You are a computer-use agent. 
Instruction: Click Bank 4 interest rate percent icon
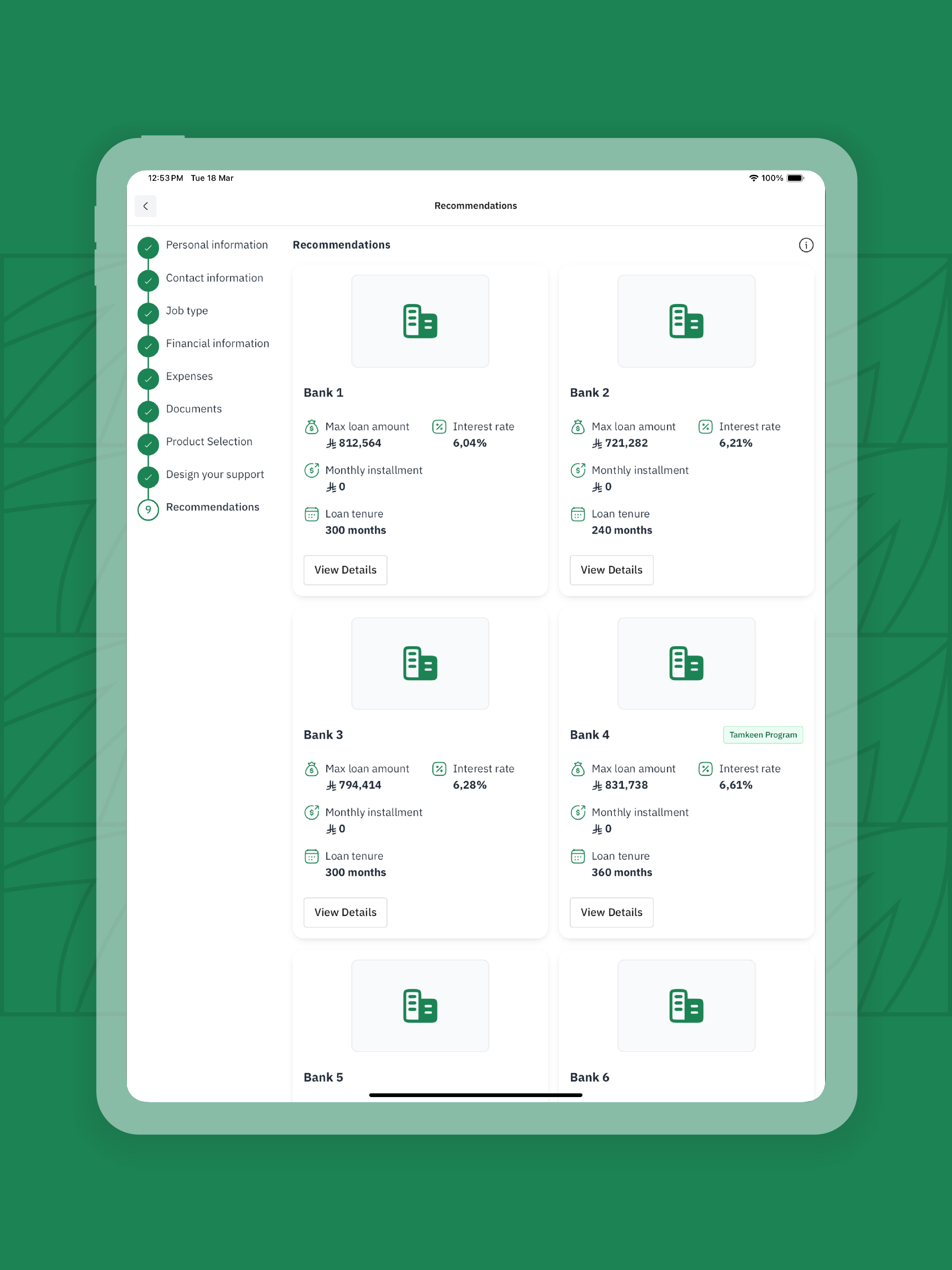coord(706,769)
